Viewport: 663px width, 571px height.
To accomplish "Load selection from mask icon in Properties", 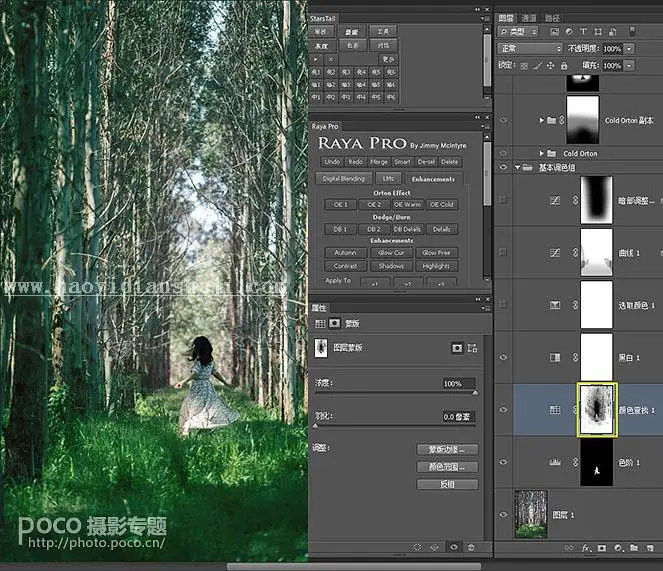I will pos(418,547).
